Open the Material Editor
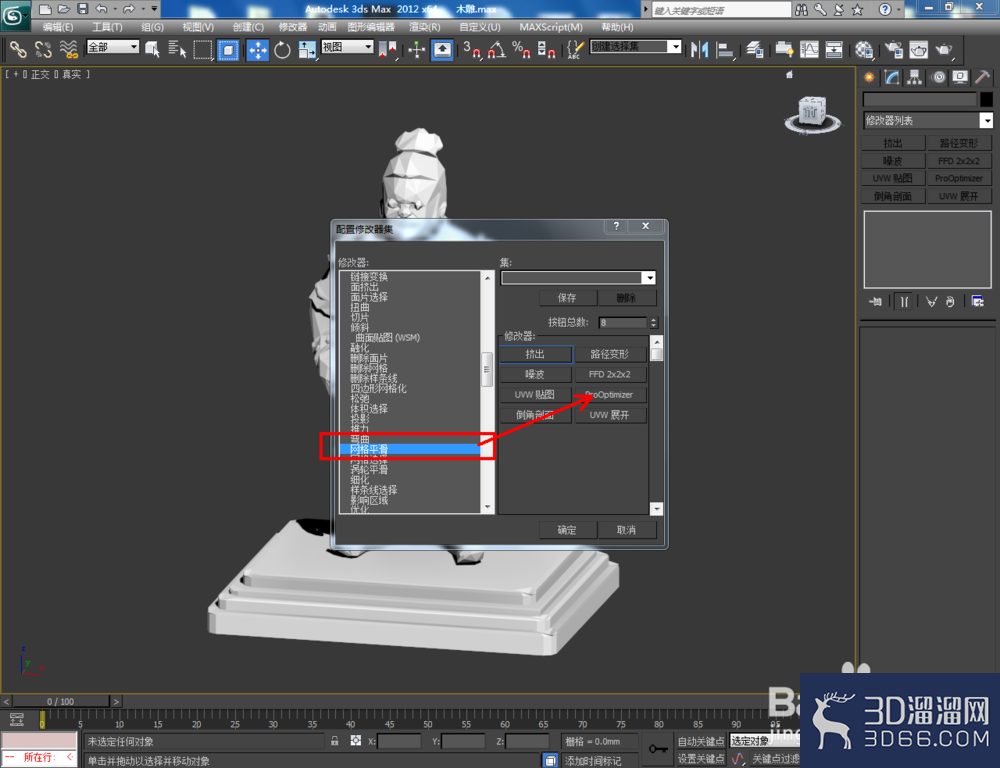Image resolution: width=1000 pixels, height=768 pixels. tap(864, 49)
